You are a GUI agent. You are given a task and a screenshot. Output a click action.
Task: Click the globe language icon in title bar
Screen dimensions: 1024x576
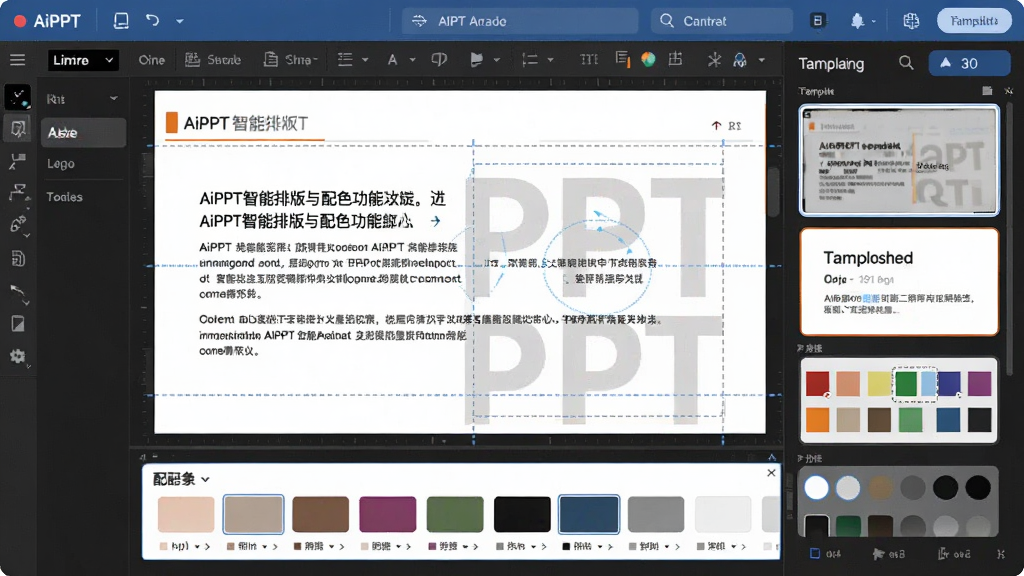(x=911, y=21)
